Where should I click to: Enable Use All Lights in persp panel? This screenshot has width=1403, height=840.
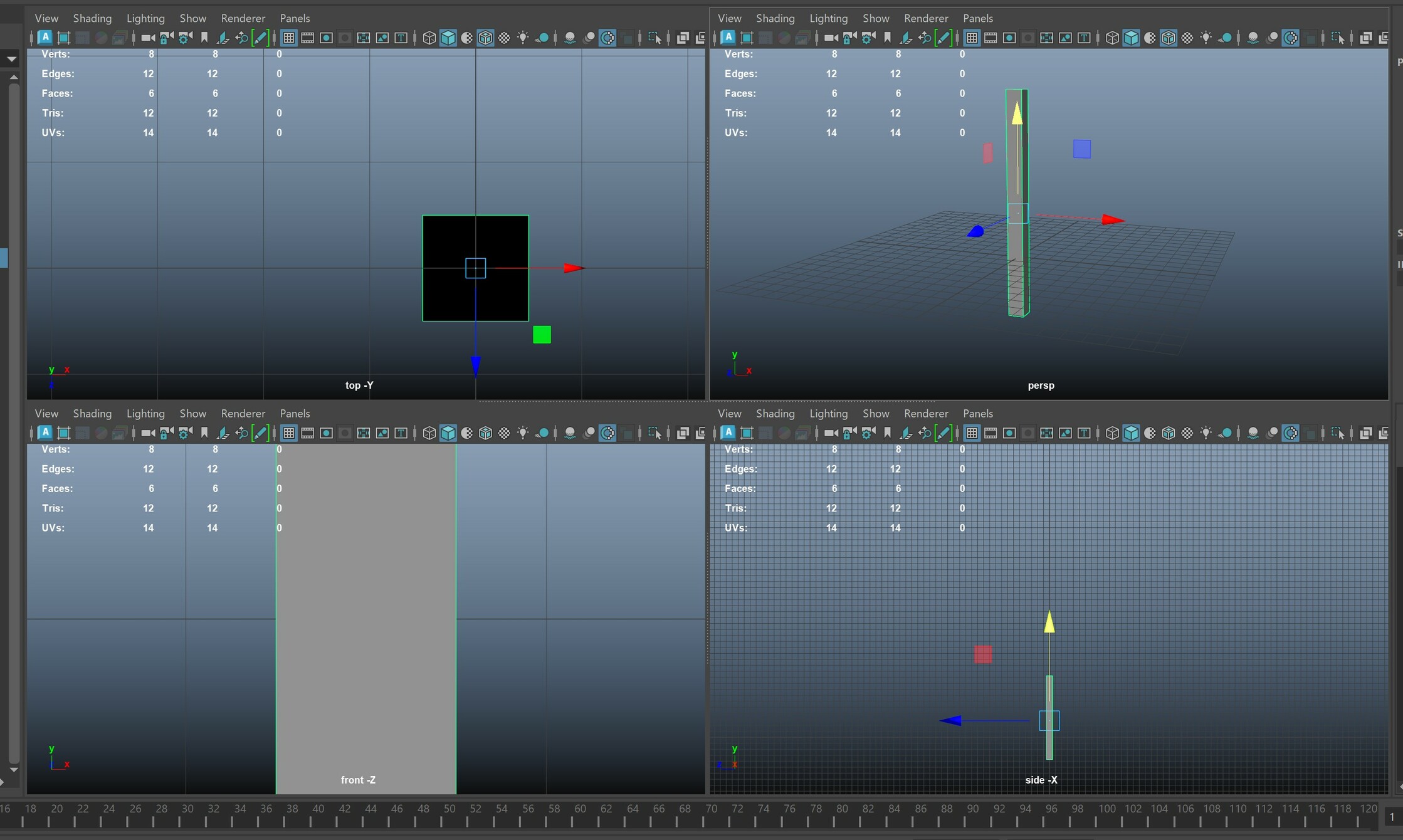1206,38
